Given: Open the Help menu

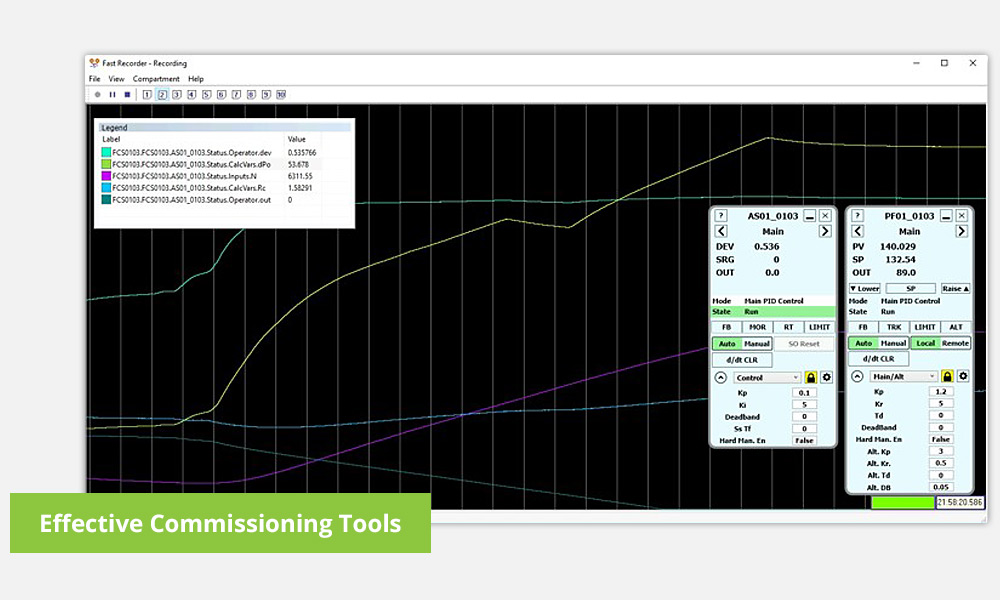Looking at the screenshot, I should (x=196, y=79).
